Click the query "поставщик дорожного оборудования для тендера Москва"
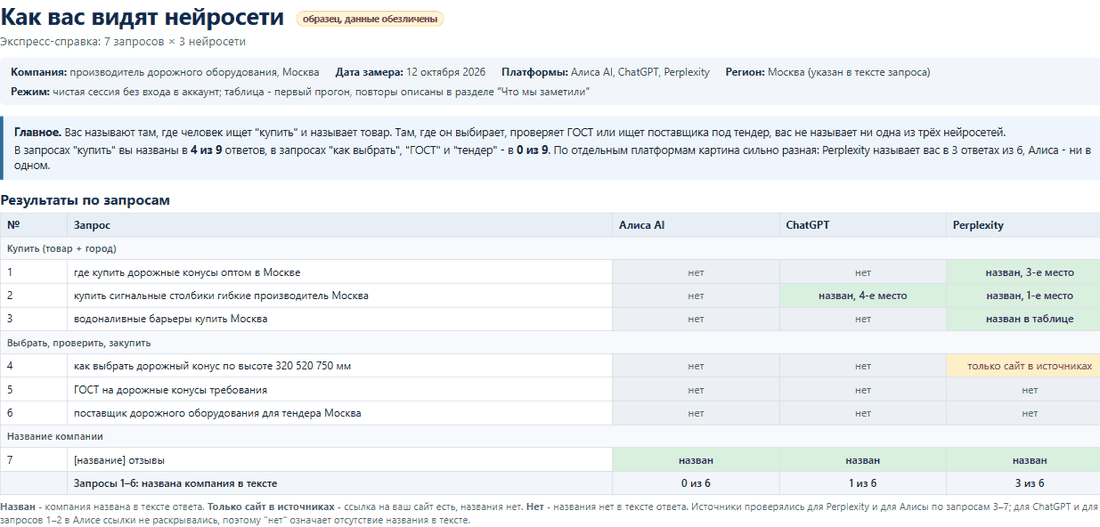The width and height of the screenshot is (1100, 527). coord(217,413)
